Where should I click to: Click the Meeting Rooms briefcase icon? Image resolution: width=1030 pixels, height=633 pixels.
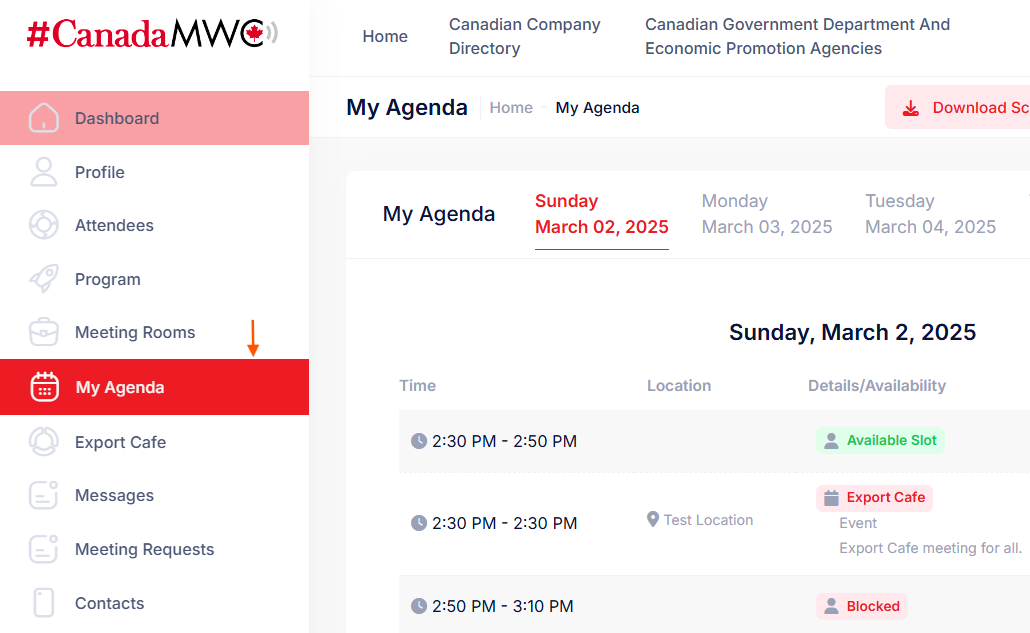pos(44,332)
